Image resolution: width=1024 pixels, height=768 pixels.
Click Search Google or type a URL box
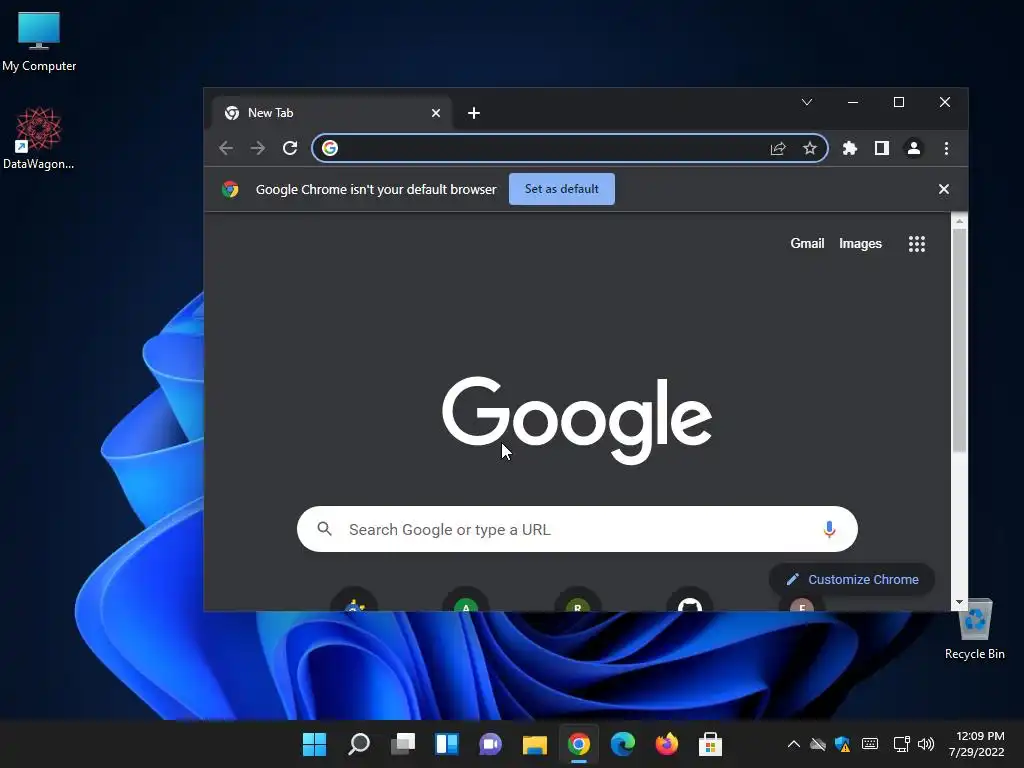coord(577,529)
